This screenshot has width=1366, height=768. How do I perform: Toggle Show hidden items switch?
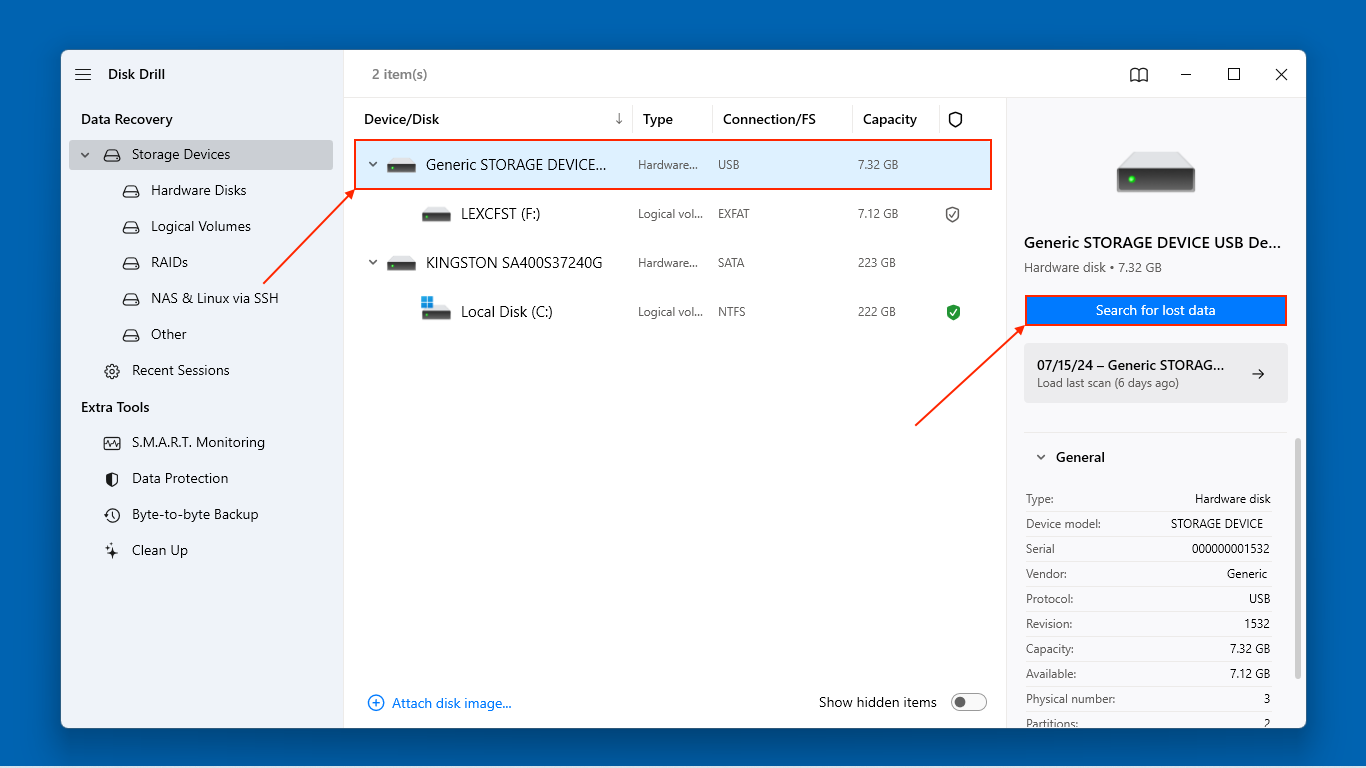click(x=969, y=702)
